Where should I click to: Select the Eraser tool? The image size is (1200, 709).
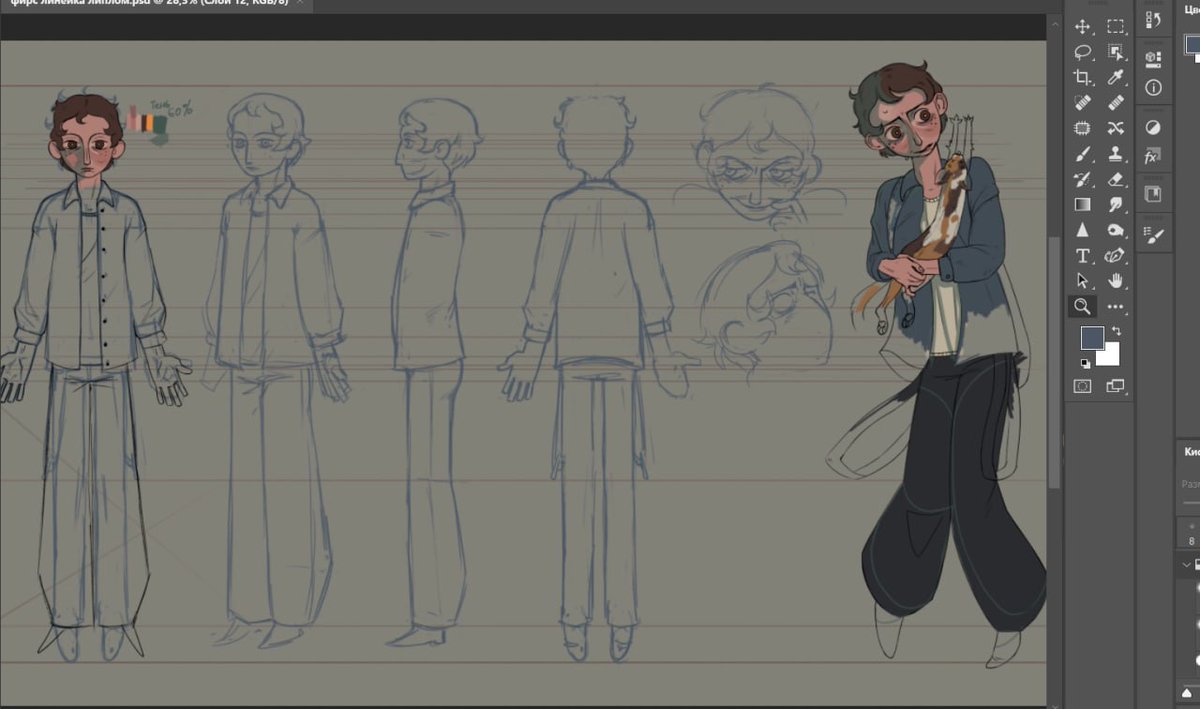(x=1116, y=180)
